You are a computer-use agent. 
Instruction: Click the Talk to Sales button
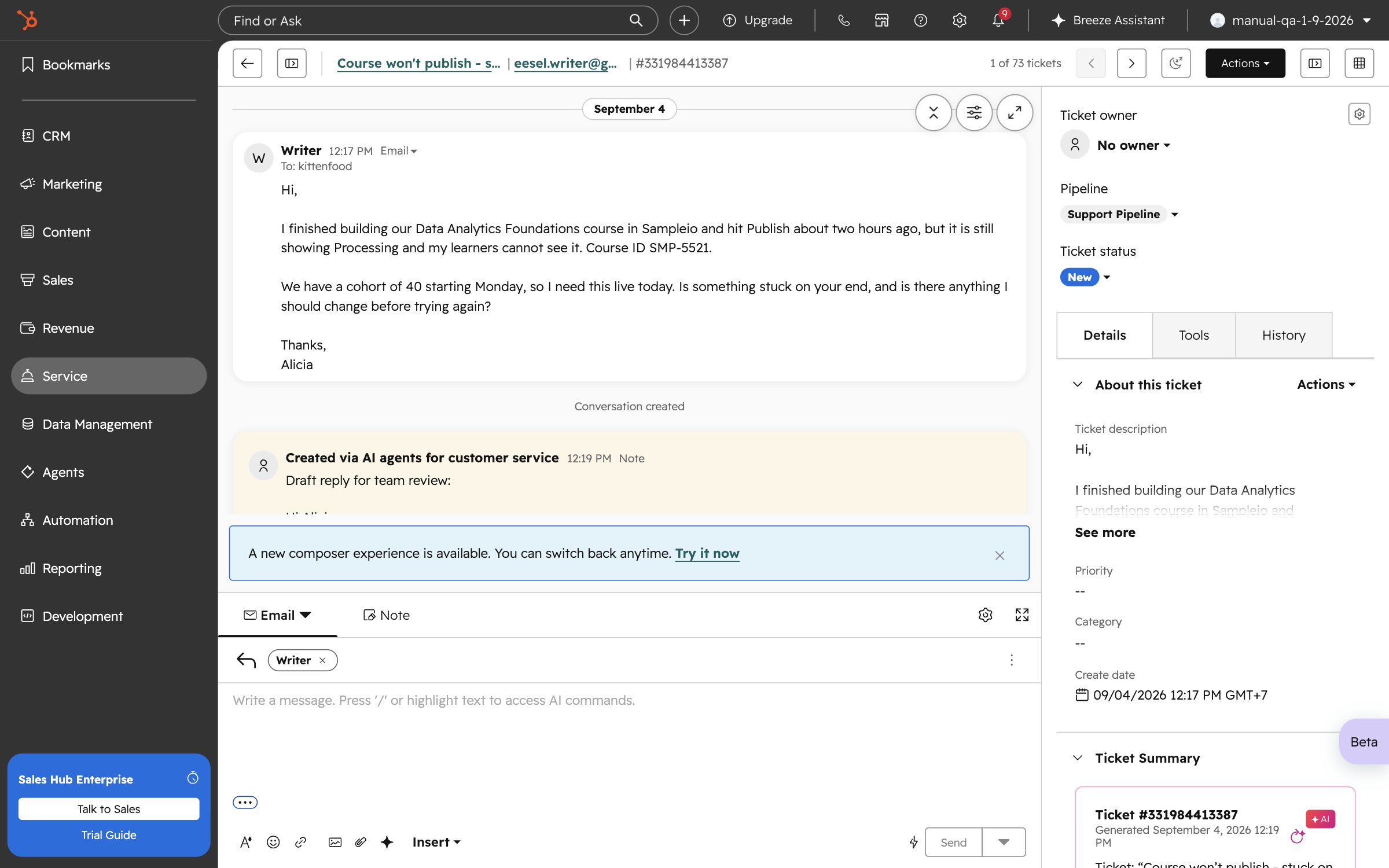pos(109,809)
